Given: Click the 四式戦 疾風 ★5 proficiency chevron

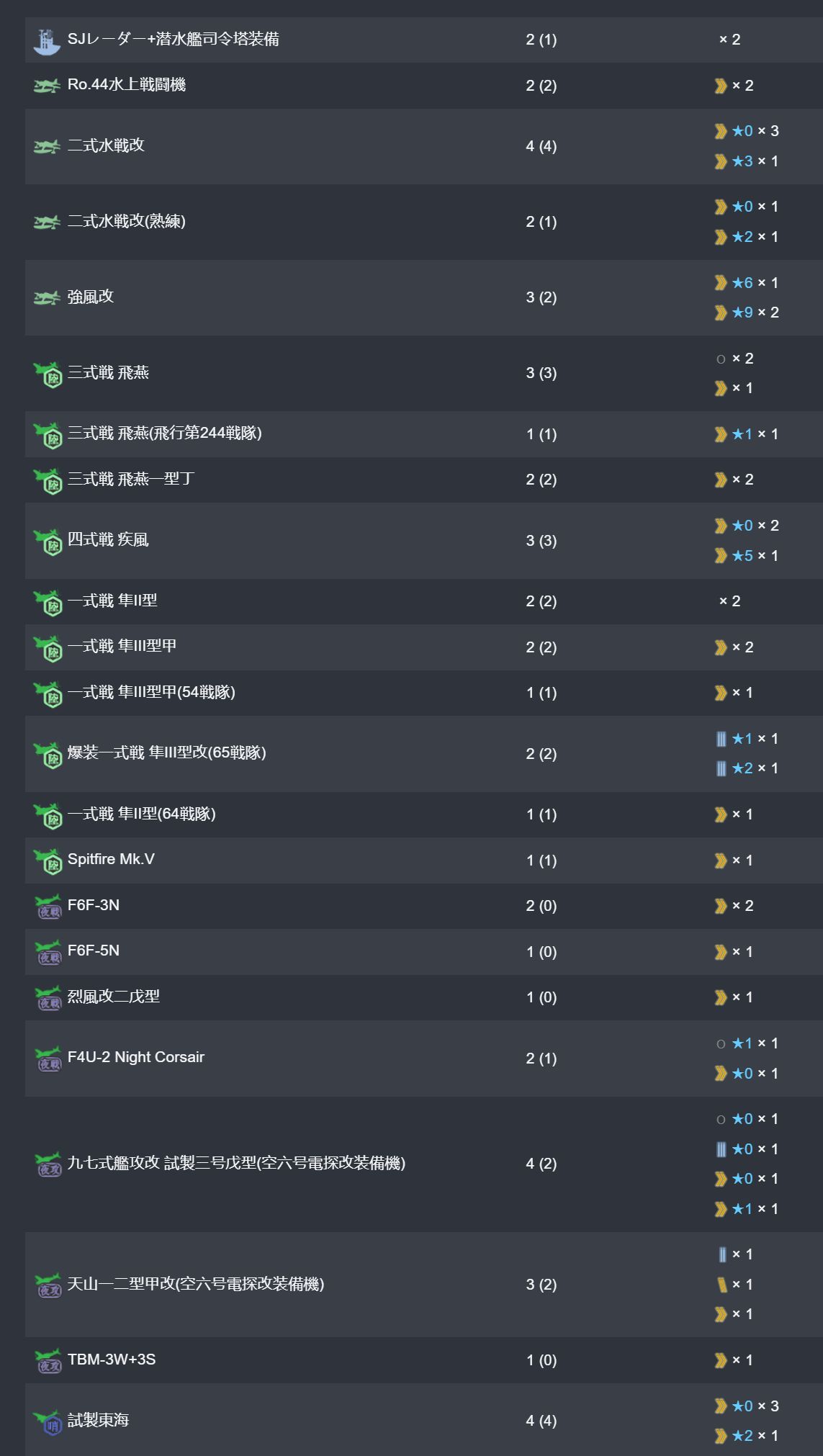Looking at the screenshot, I should (x=721, y=555).
